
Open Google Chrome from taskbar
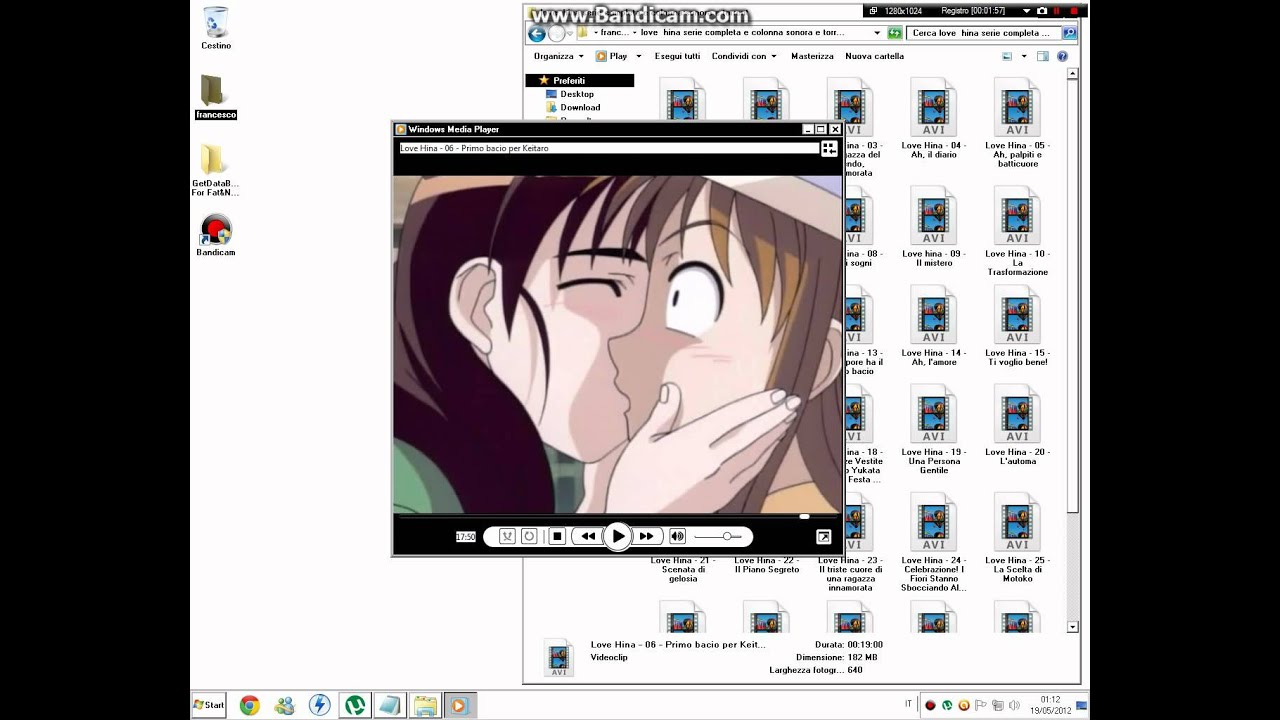click(250, 705)
